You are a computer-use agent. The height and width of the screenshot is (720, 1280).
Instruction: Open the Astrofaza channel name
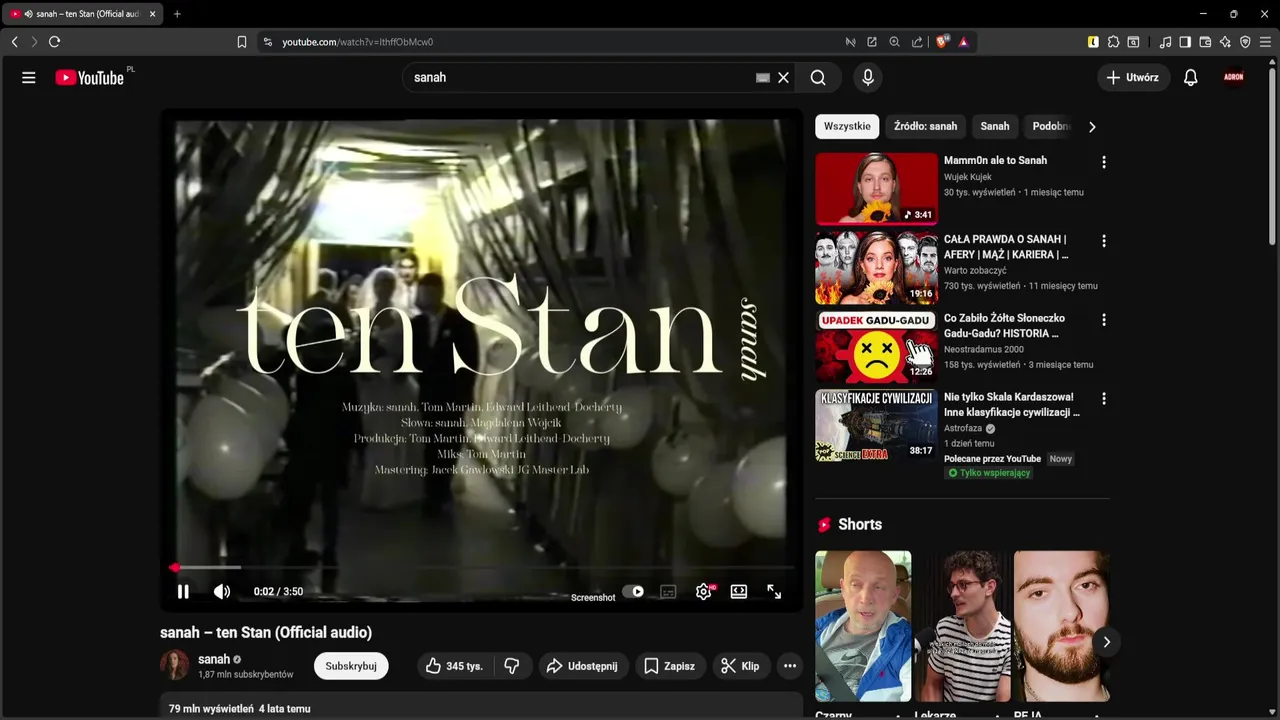(x=962, y=428)
